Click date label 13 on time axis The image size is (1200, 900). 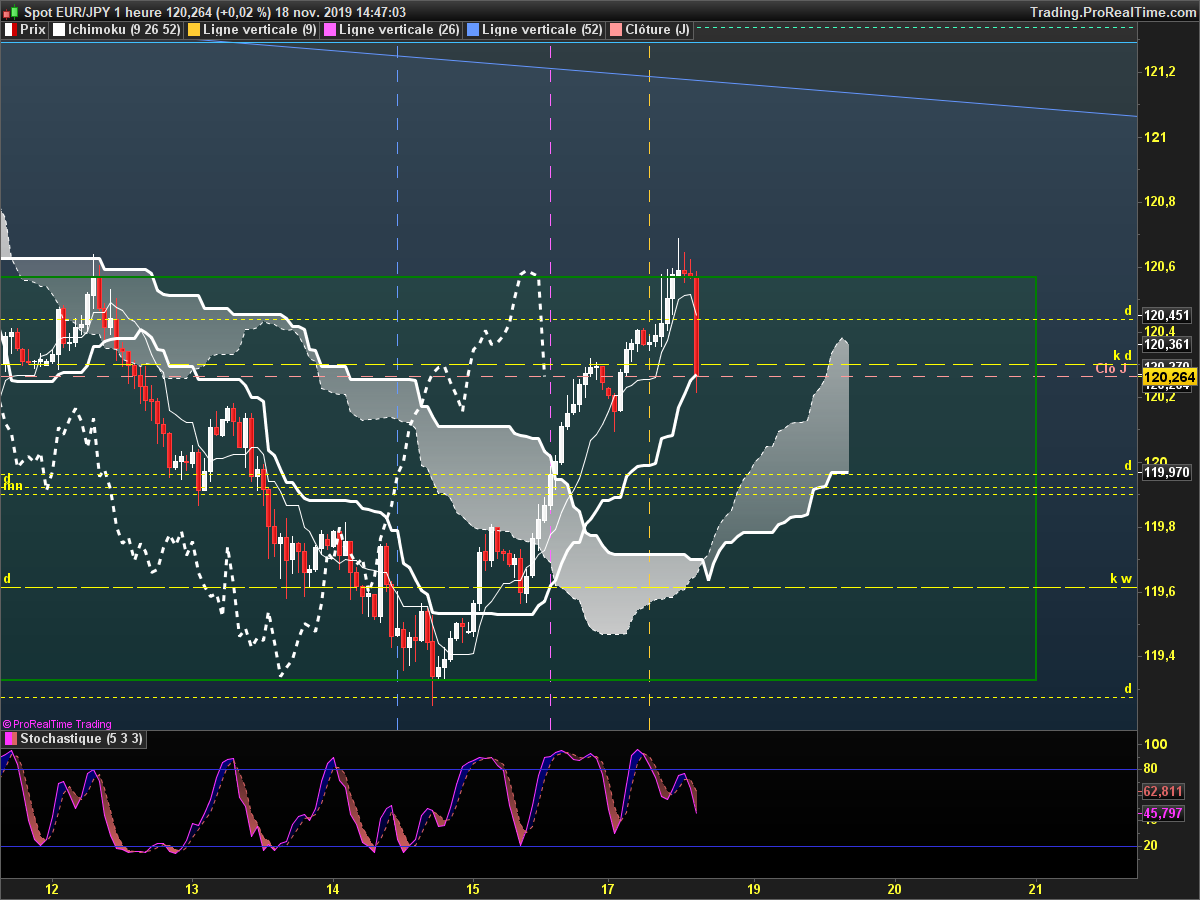pyautogui.click(x=192, y=888)
